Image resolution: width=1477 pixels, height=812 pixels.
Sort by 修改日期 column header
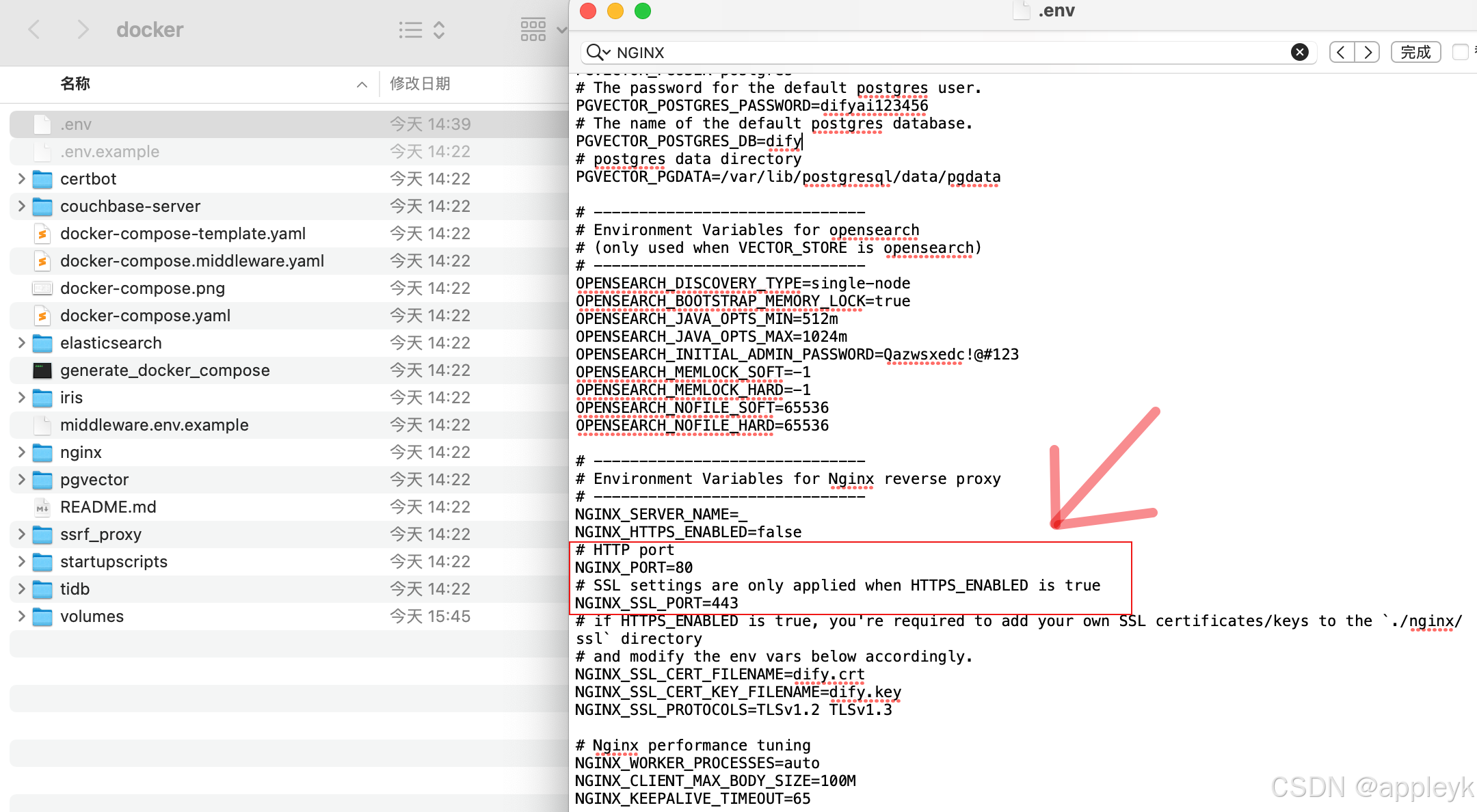click(x=420, y=83)
